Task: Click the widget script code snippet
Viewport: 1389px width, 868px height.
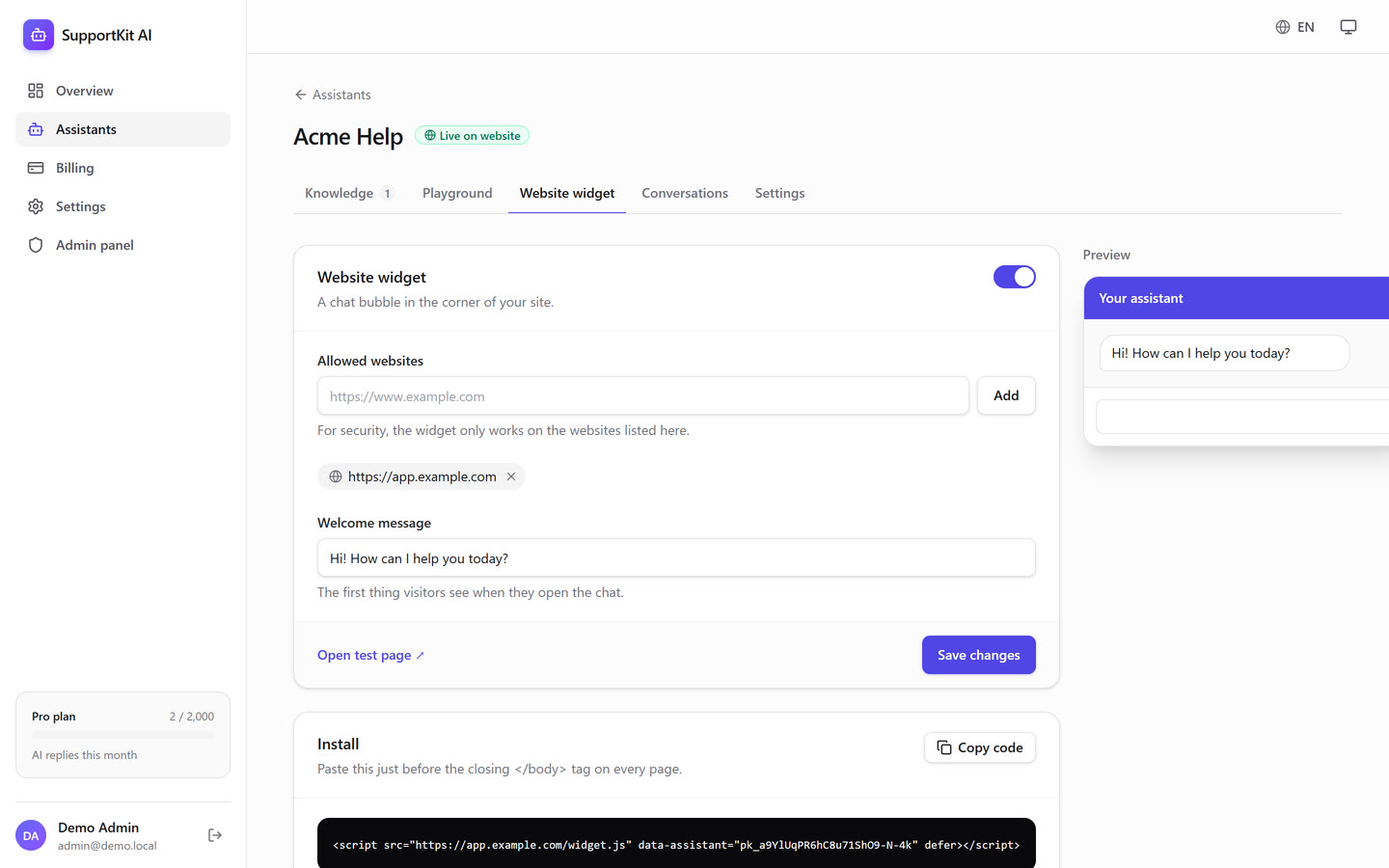Action: coord(676,845)
